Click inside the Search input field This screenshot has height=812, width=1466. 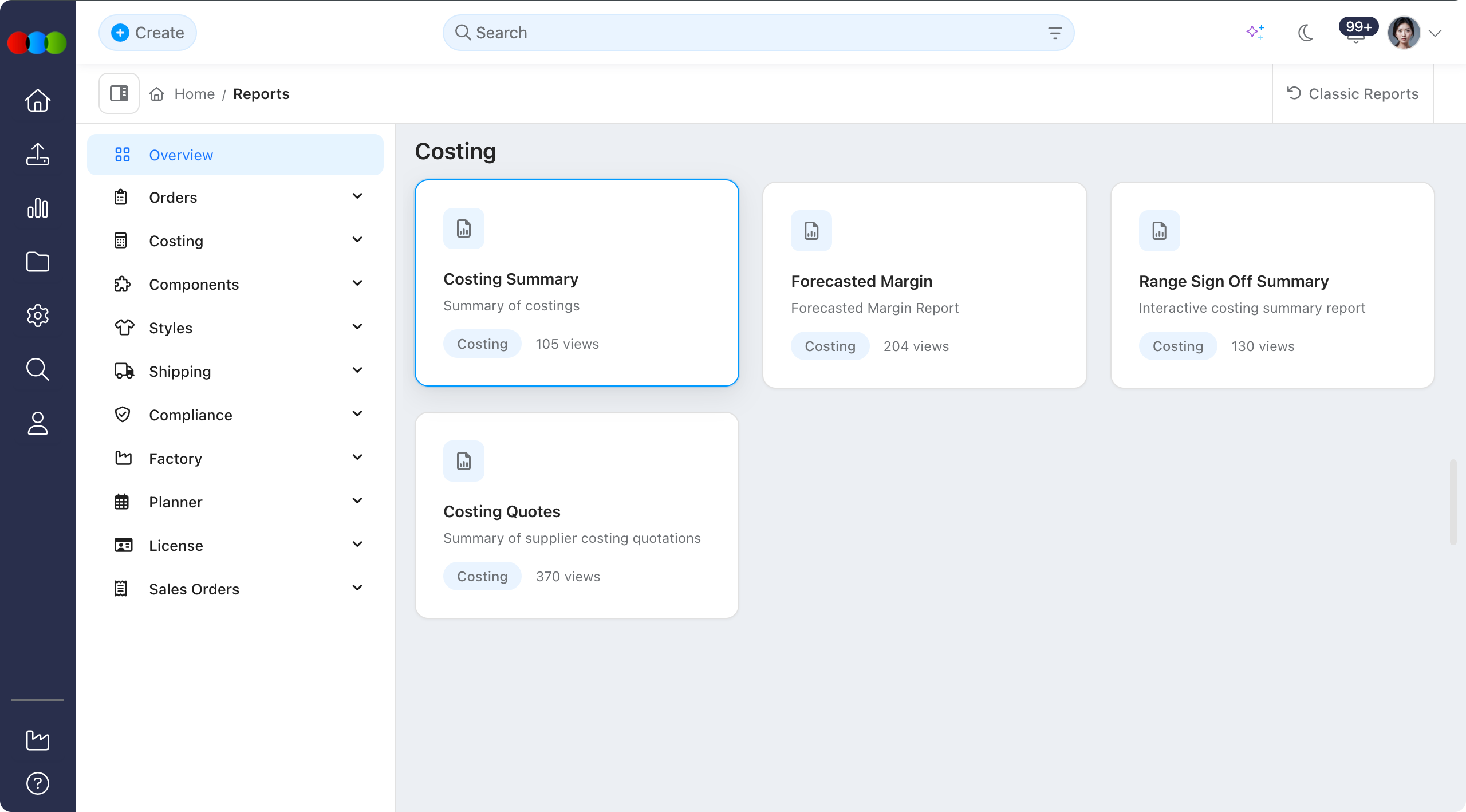pos(758,33)
